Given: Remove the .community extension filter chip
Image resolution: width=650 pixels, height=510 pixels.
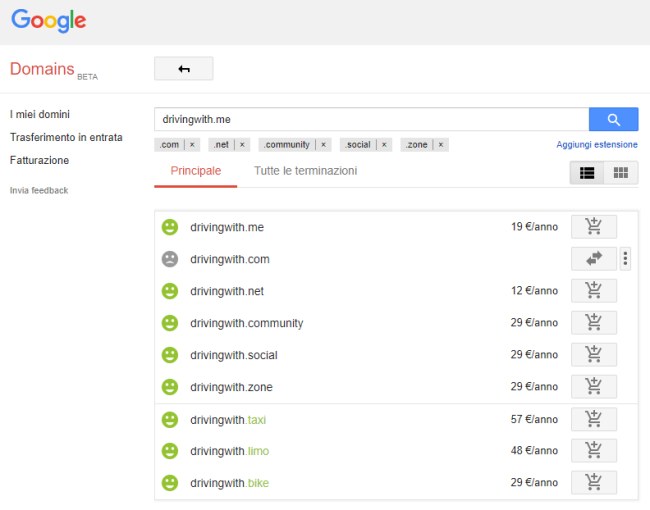Looking at the screenshot, I should (x=323, y=145).
